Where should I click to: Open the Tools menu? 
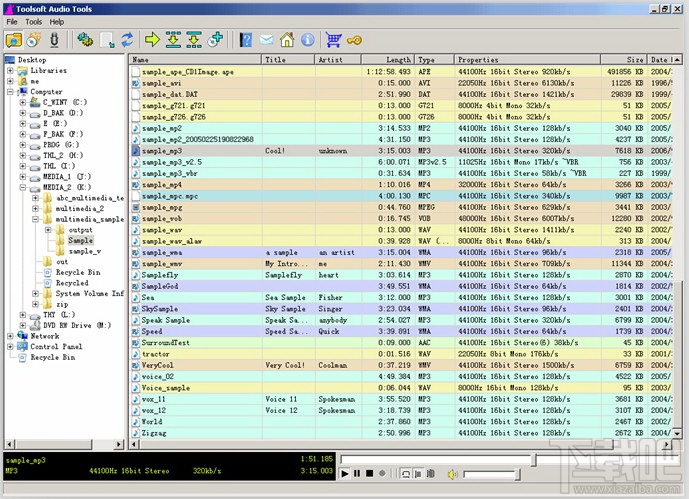point(34,21)
